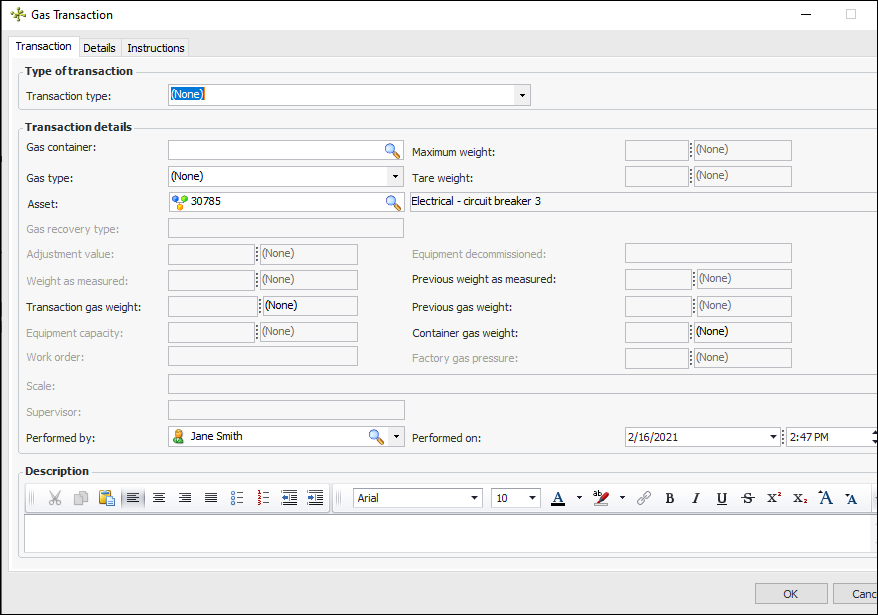Open the Arial font name dropdown
878x615 pixels.
coord(475,498)
